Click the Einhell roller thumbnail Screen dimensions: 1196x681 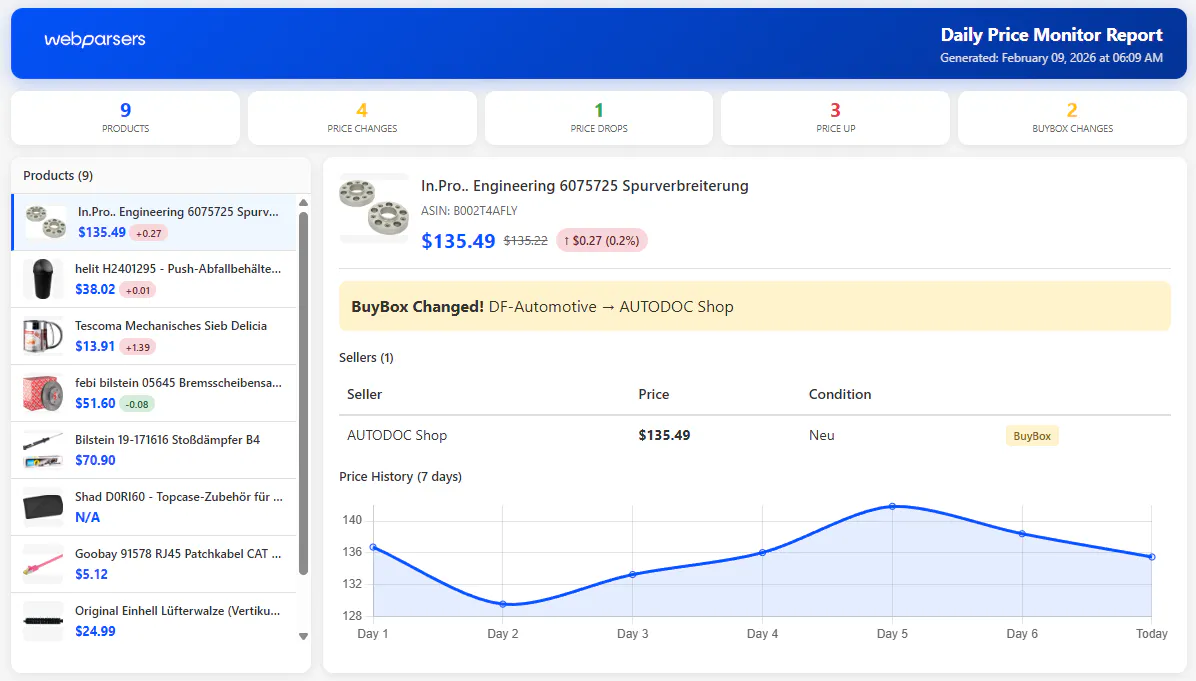[x=43, y=621]
